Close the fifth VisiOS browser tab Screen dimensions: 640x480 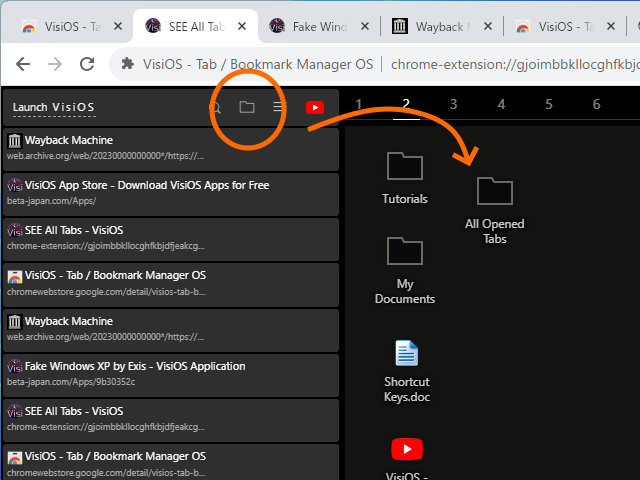point(611,27)
